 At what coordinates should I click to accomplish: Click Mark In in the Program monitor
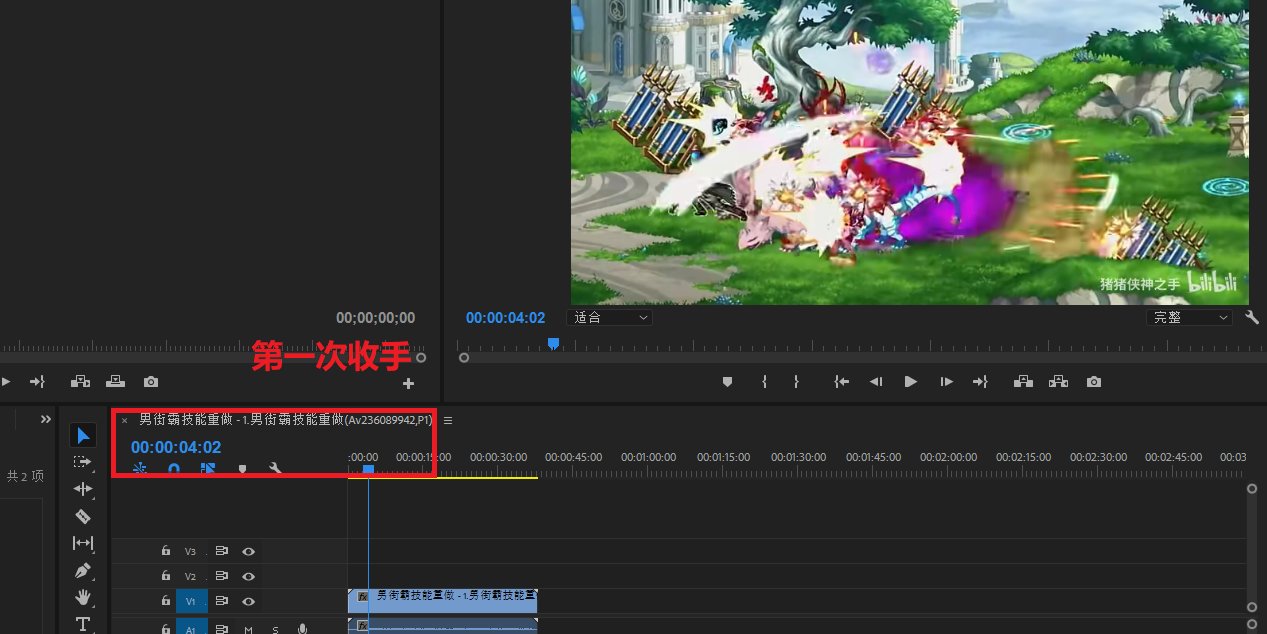[x=764, y=382]
